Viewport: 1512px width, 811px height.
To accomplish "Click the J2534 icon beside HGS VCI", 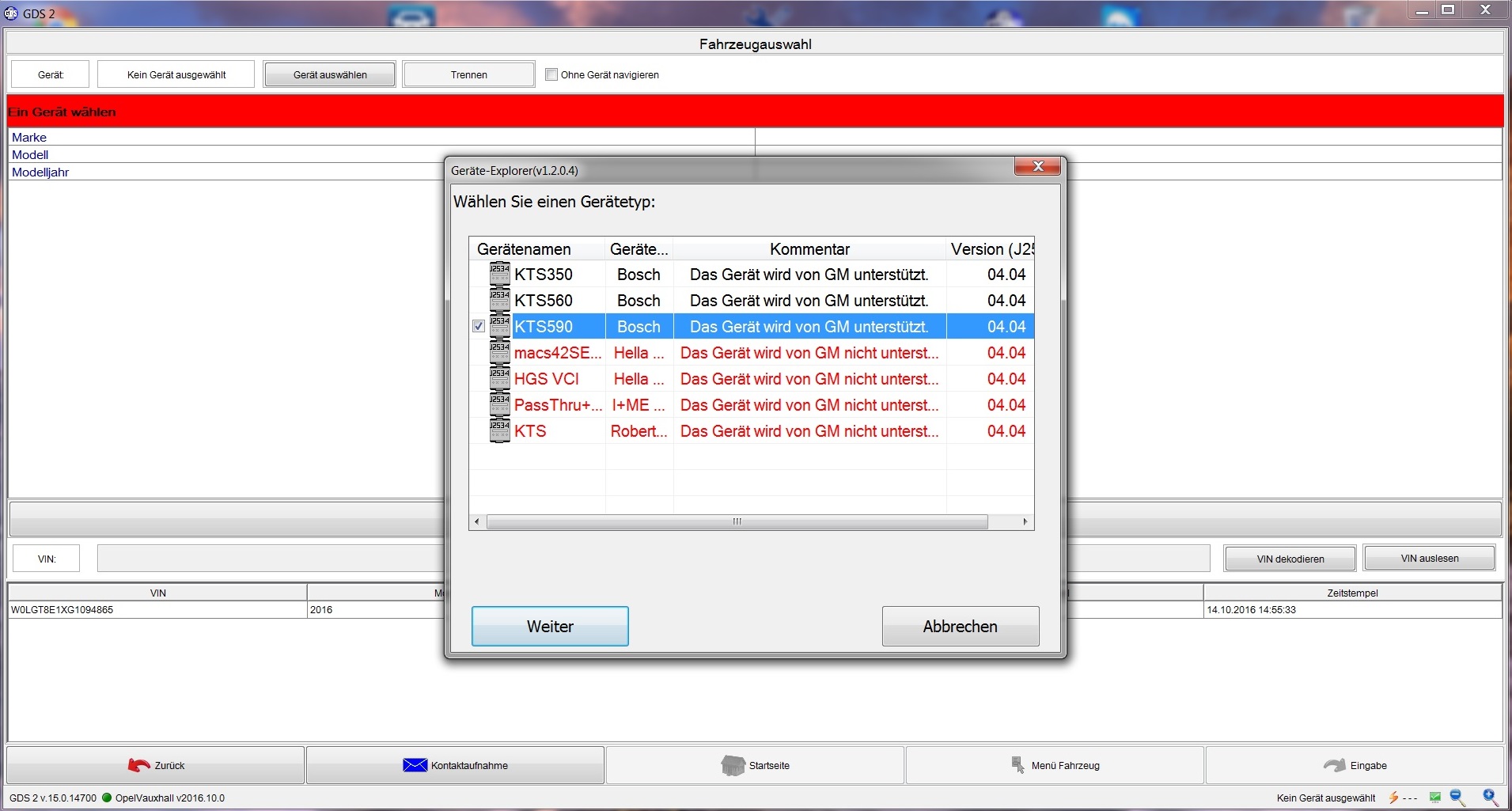I will click(499, 379).
